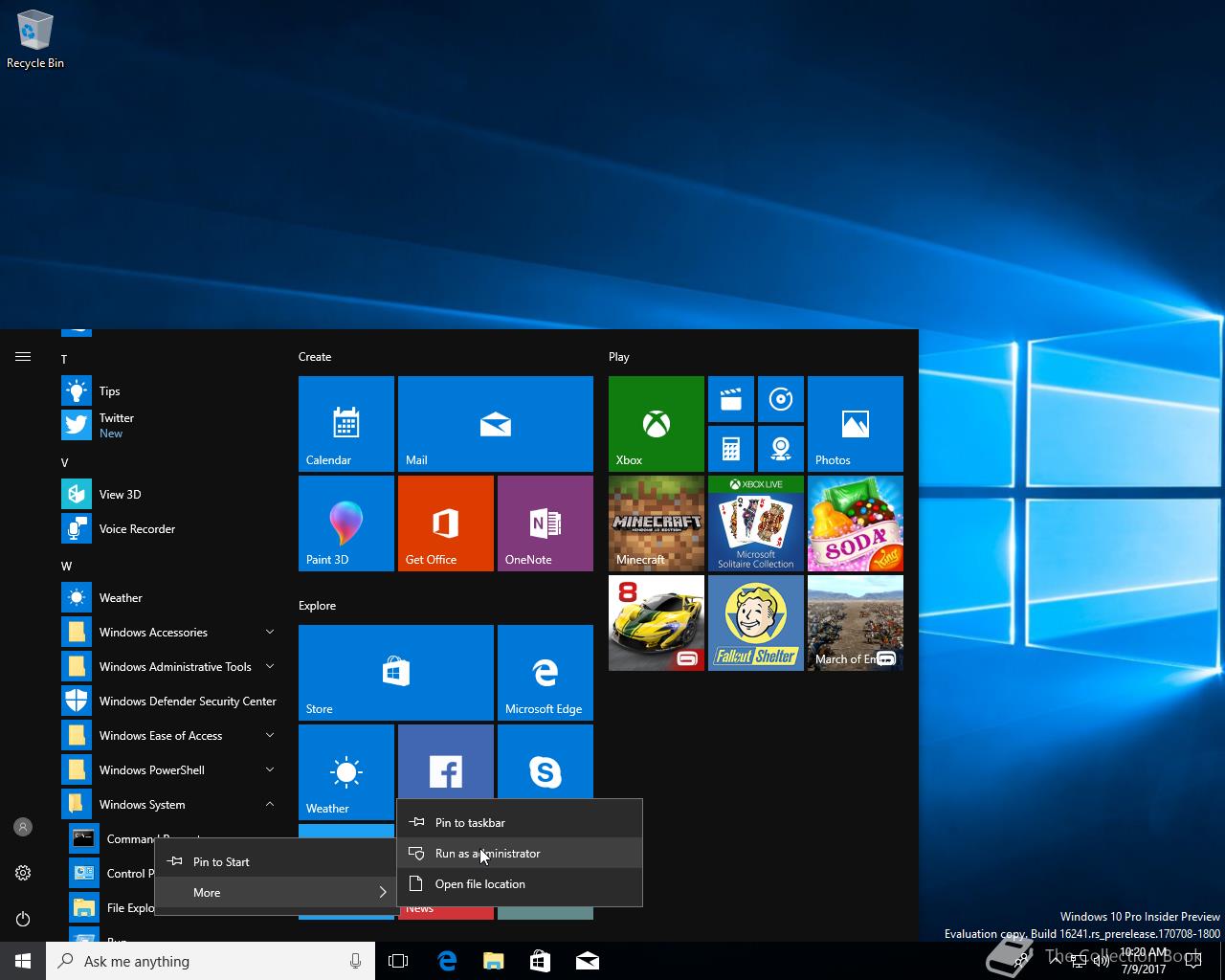Image resolution: width=1225 pixels, height=980 pixels.
Task: Open the user account button
Action: (x=23, y=827)
